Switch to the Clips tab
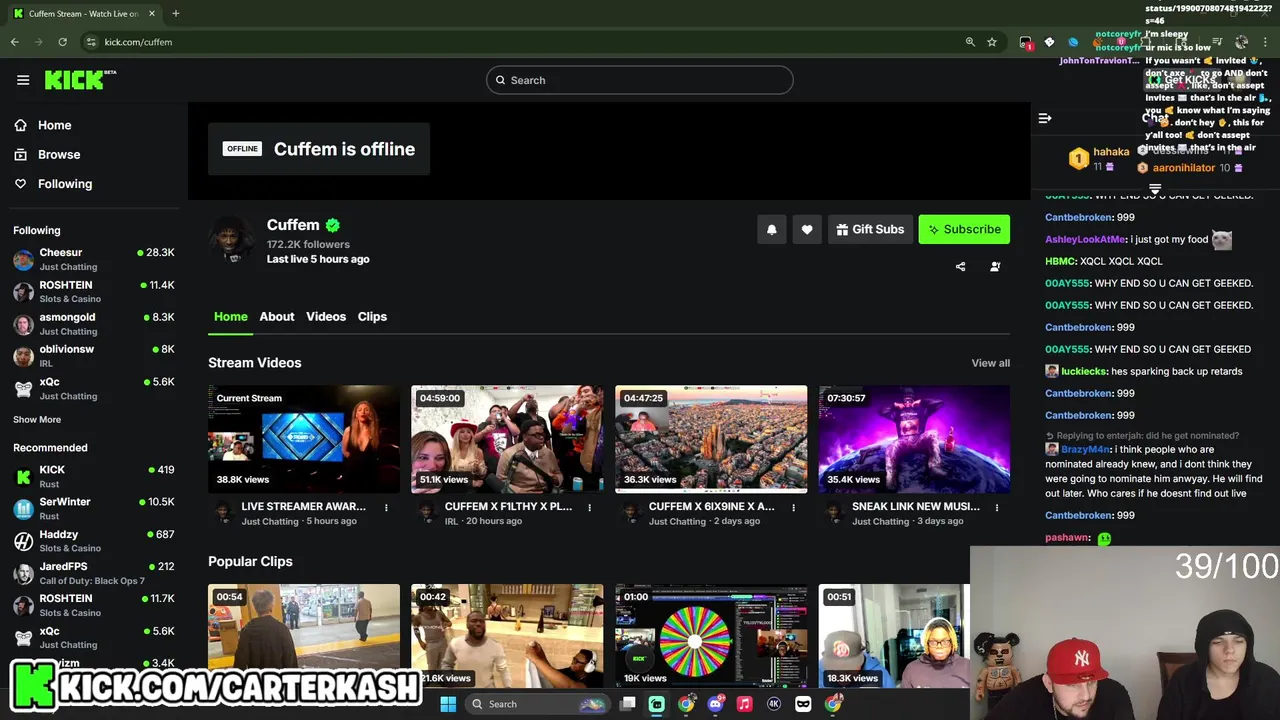This screenshot has height=720, width=1280. (x=372, y=317)
